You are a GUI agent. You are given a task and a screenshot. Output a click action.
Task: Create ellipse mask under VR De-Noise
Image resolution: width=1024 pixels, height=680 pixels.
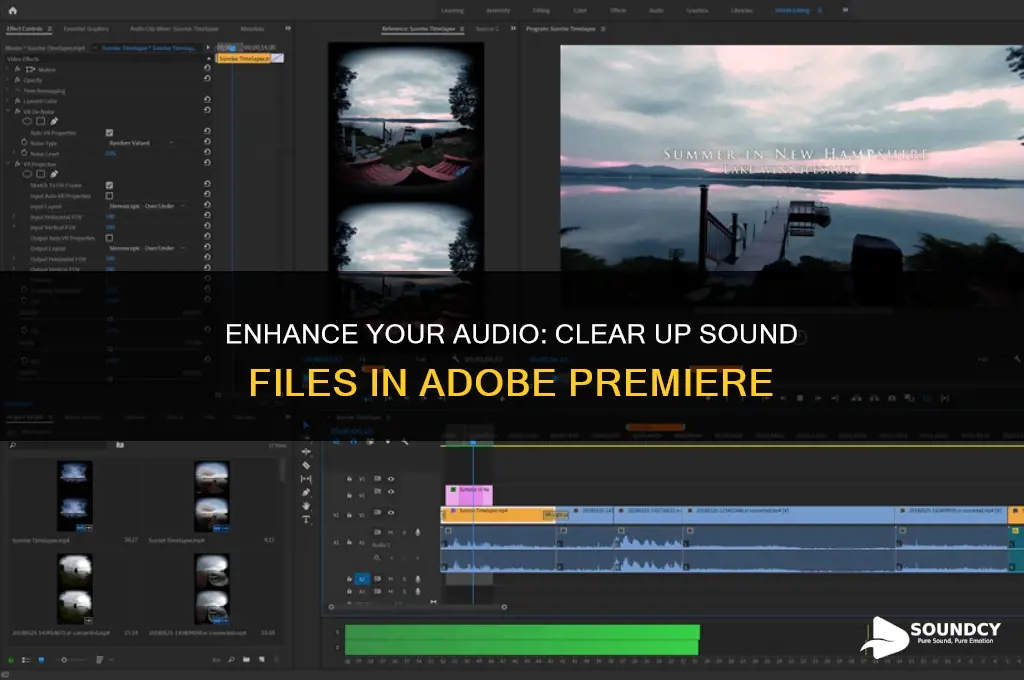27,121
